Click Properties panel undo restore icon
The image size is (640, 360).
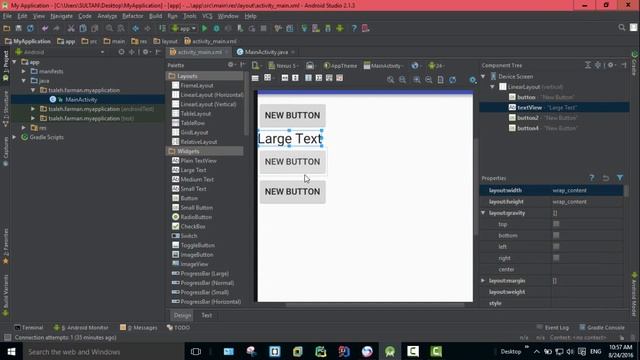pos(606,178)
